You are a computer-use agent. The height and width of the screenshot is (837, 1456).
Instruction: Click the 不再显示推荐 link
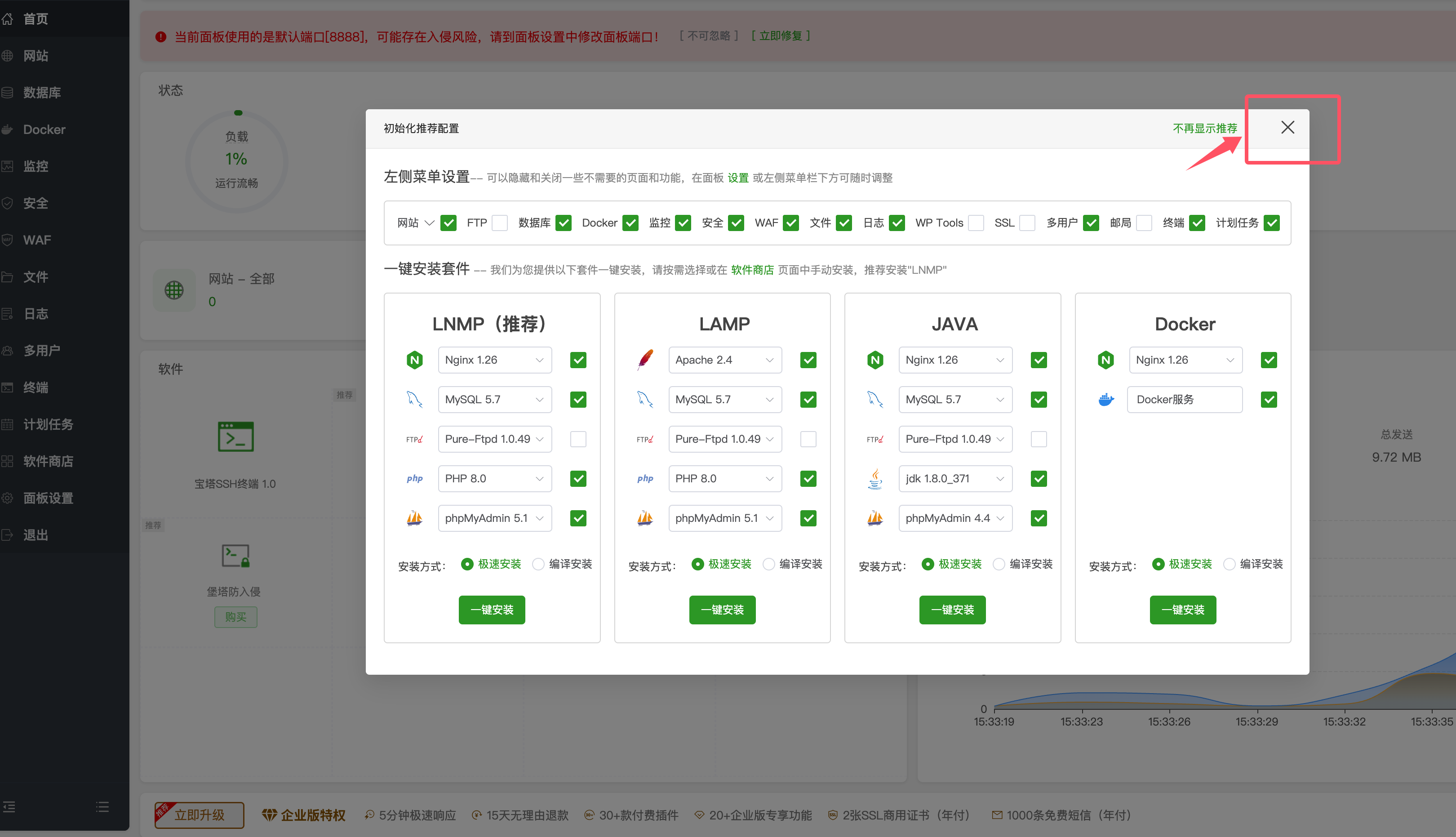(1204, 128)
